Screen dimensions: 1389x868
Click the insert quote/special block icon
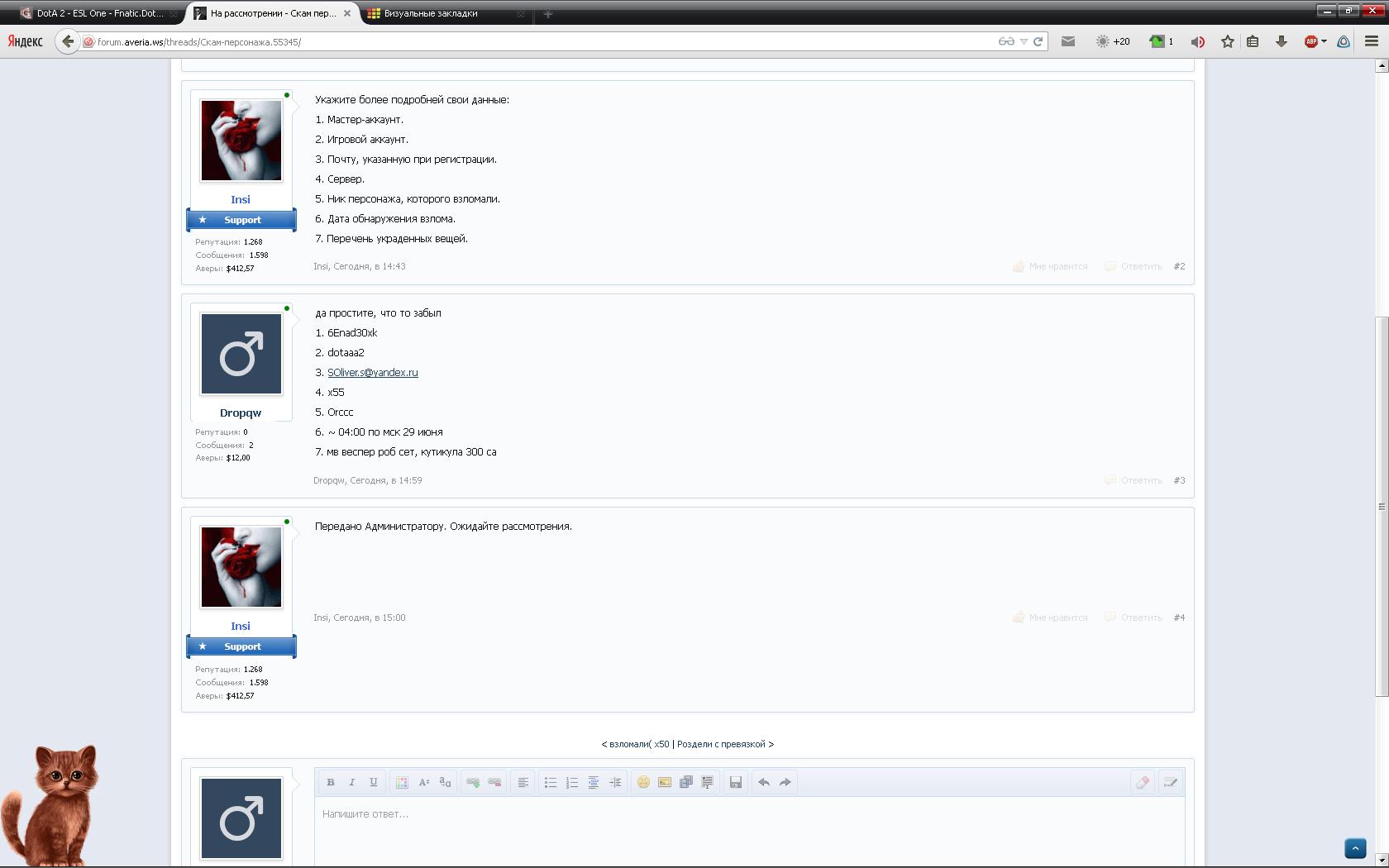(x=708, y=782)
